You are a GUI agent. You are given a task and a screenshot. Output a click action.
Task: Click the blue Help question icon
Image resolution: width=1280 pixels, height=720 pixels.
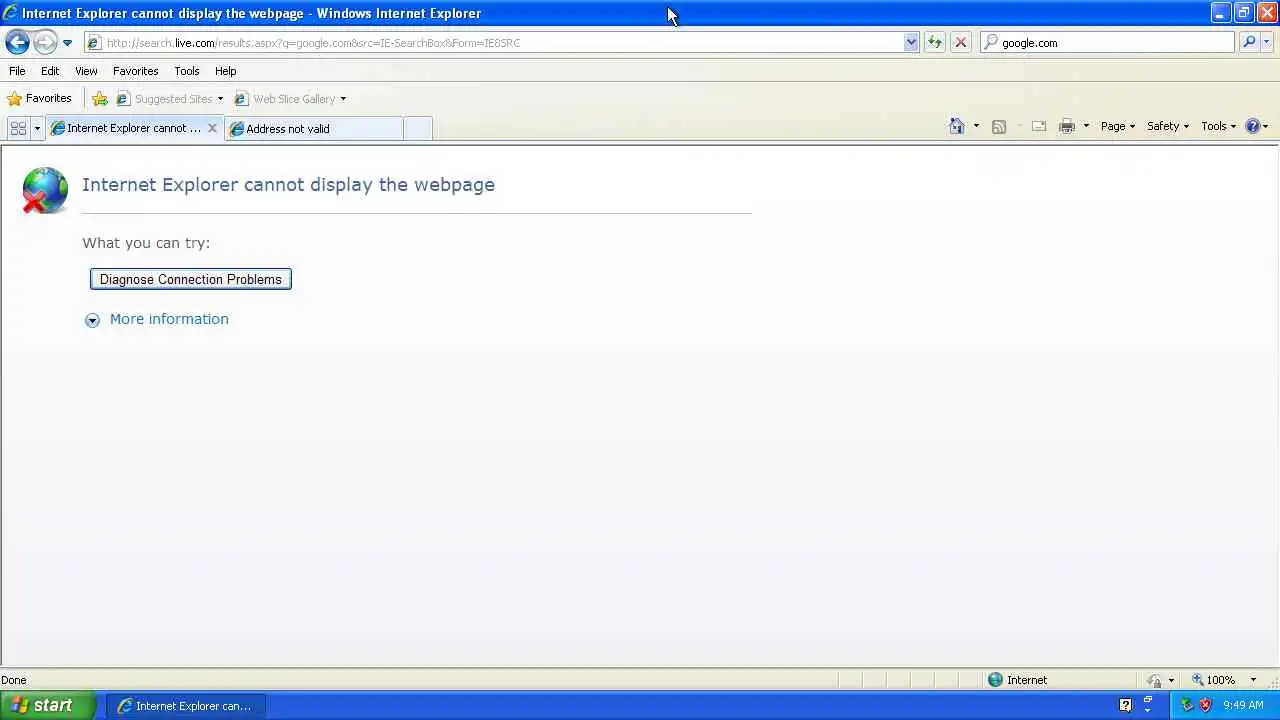coord(1253,126)
